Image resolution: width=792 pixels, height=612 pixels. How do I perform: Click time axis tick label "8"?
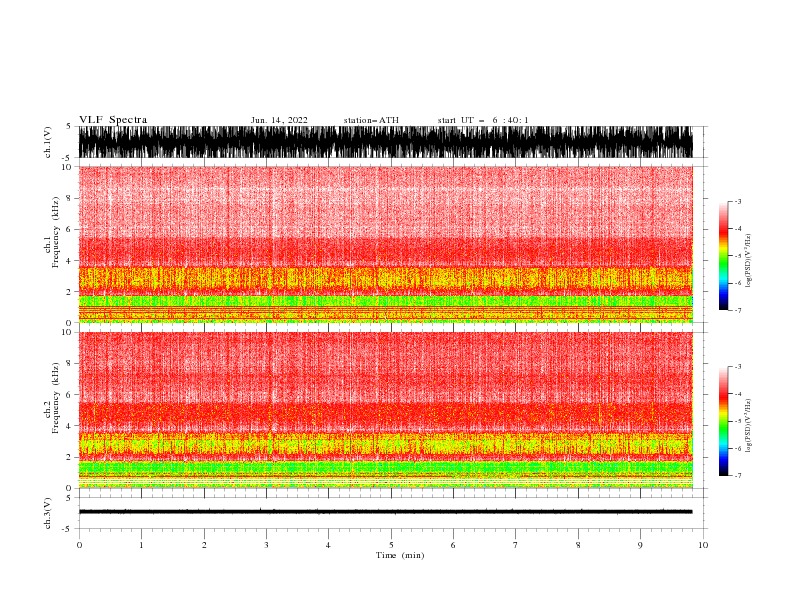[x=578, y=545]
